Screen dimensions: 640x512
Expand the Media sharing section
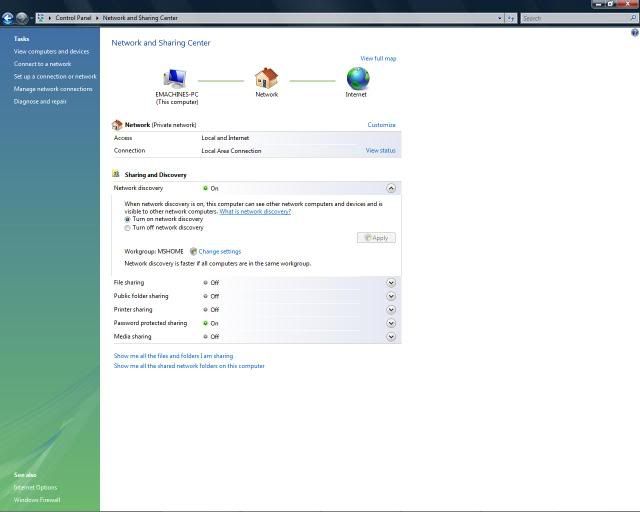[391, 337]
